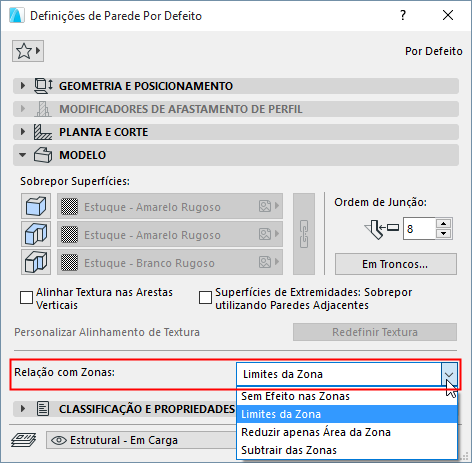This screenshot has height=463, width=472.
Task: Select the all-surfaces override cube icon
Action: pos(36,206)
